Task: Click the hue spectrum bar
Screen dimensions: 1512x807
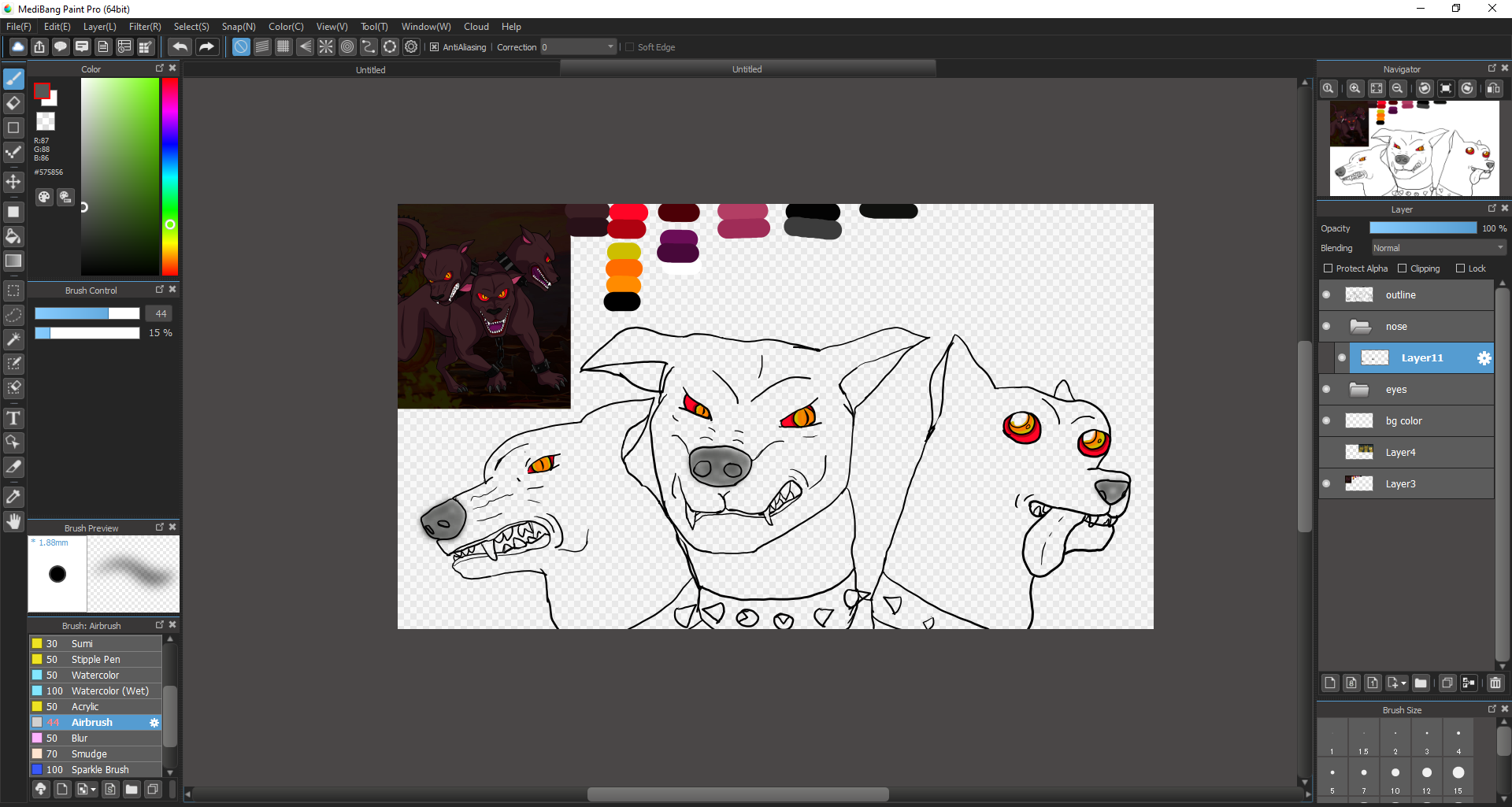Action: (x=169, y=177)
